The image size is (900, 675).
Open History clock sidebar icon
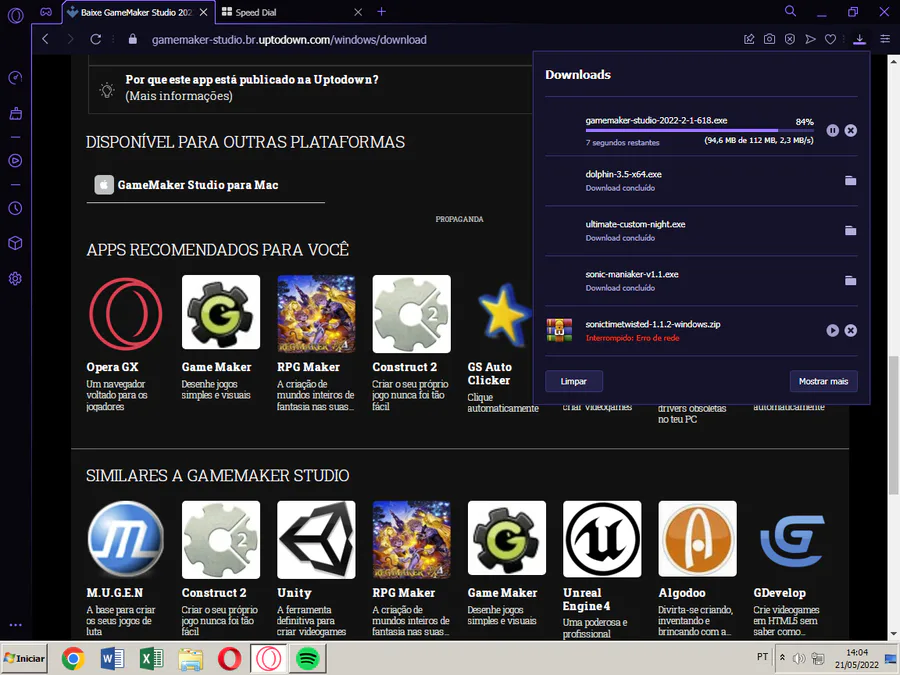(15, 208)
